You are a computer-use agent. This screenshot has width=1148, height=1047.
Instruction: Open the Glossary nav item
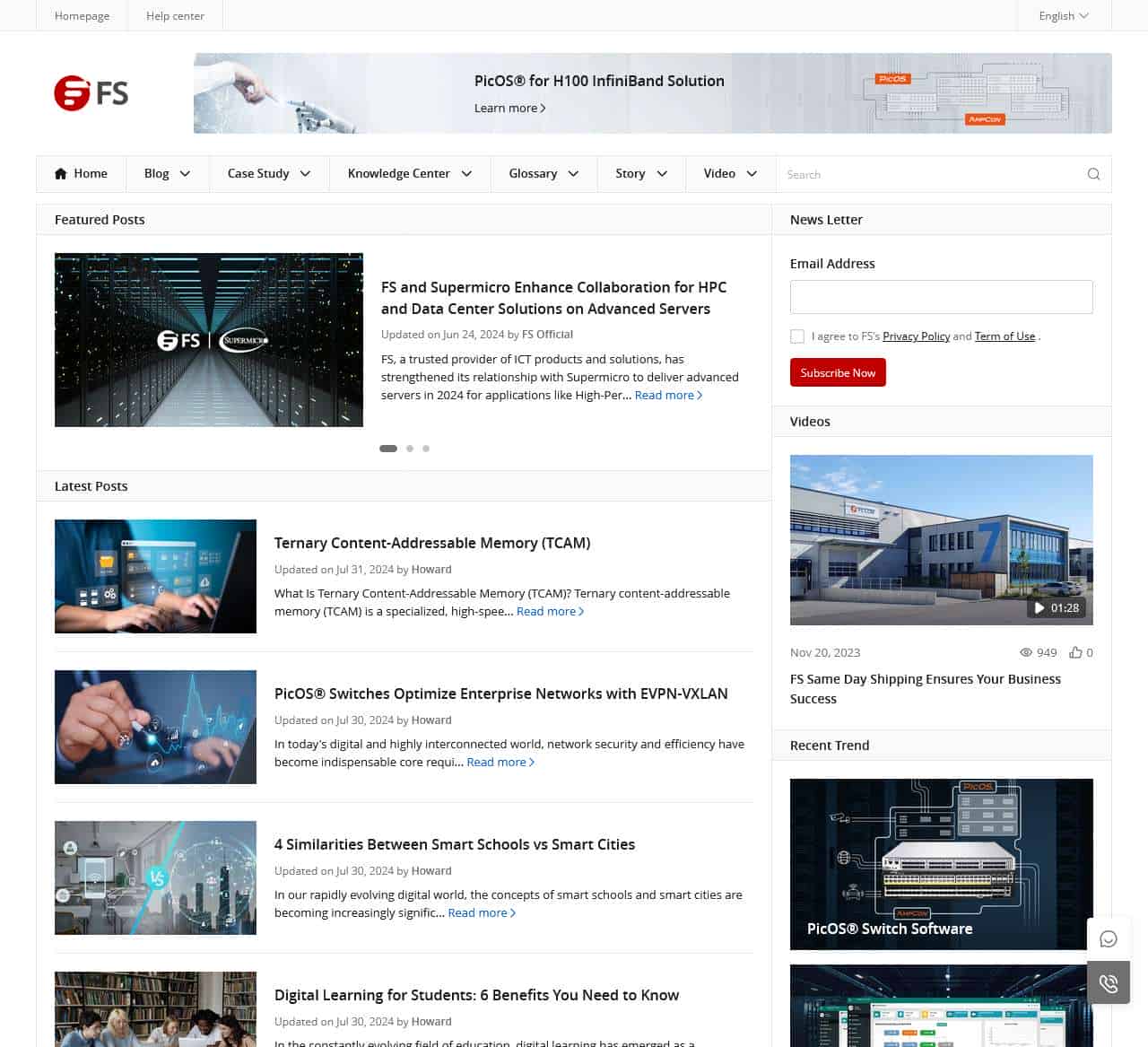click(533, 174)
